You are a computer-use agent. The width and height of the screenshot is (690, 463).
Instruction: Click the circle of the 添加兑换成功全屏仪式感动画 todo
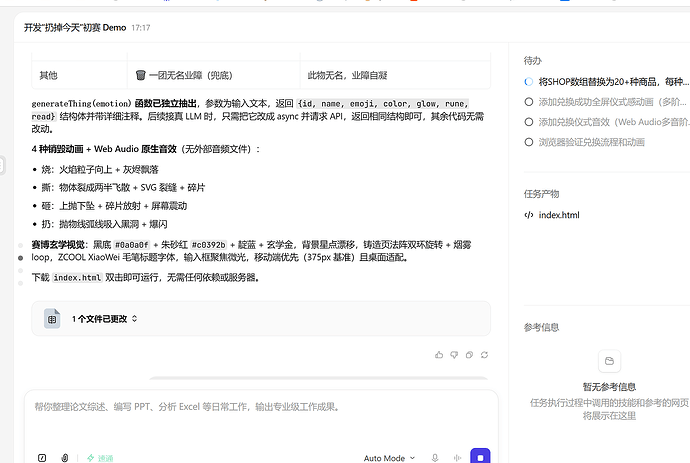pyautogui.click(x=529, y=102)
